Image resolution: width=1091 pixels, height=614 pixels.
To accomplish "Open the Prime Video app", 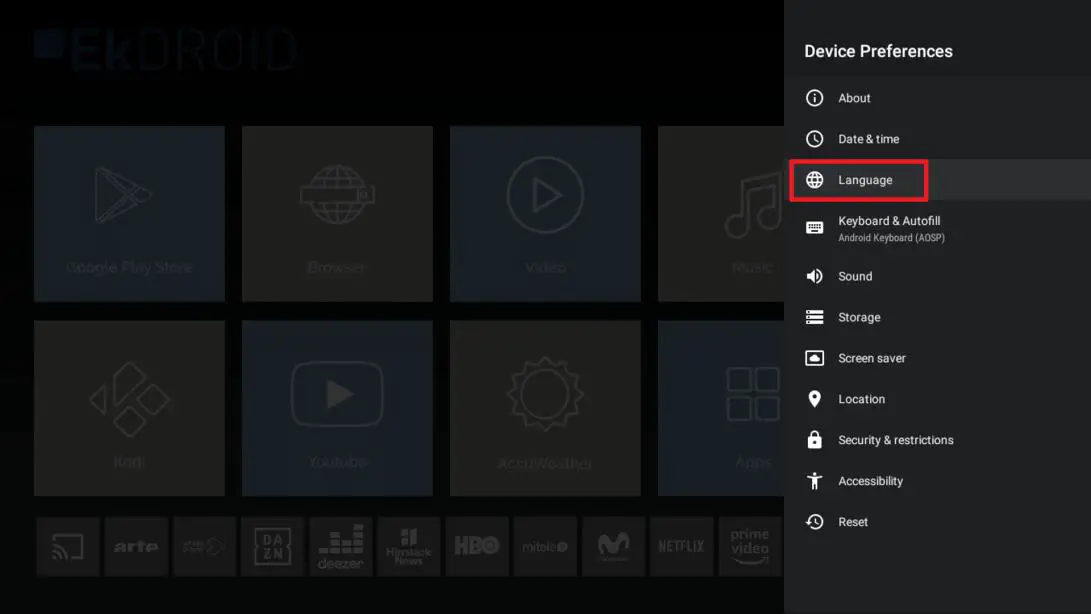I will pyautogui.click(x=749, y=546).
